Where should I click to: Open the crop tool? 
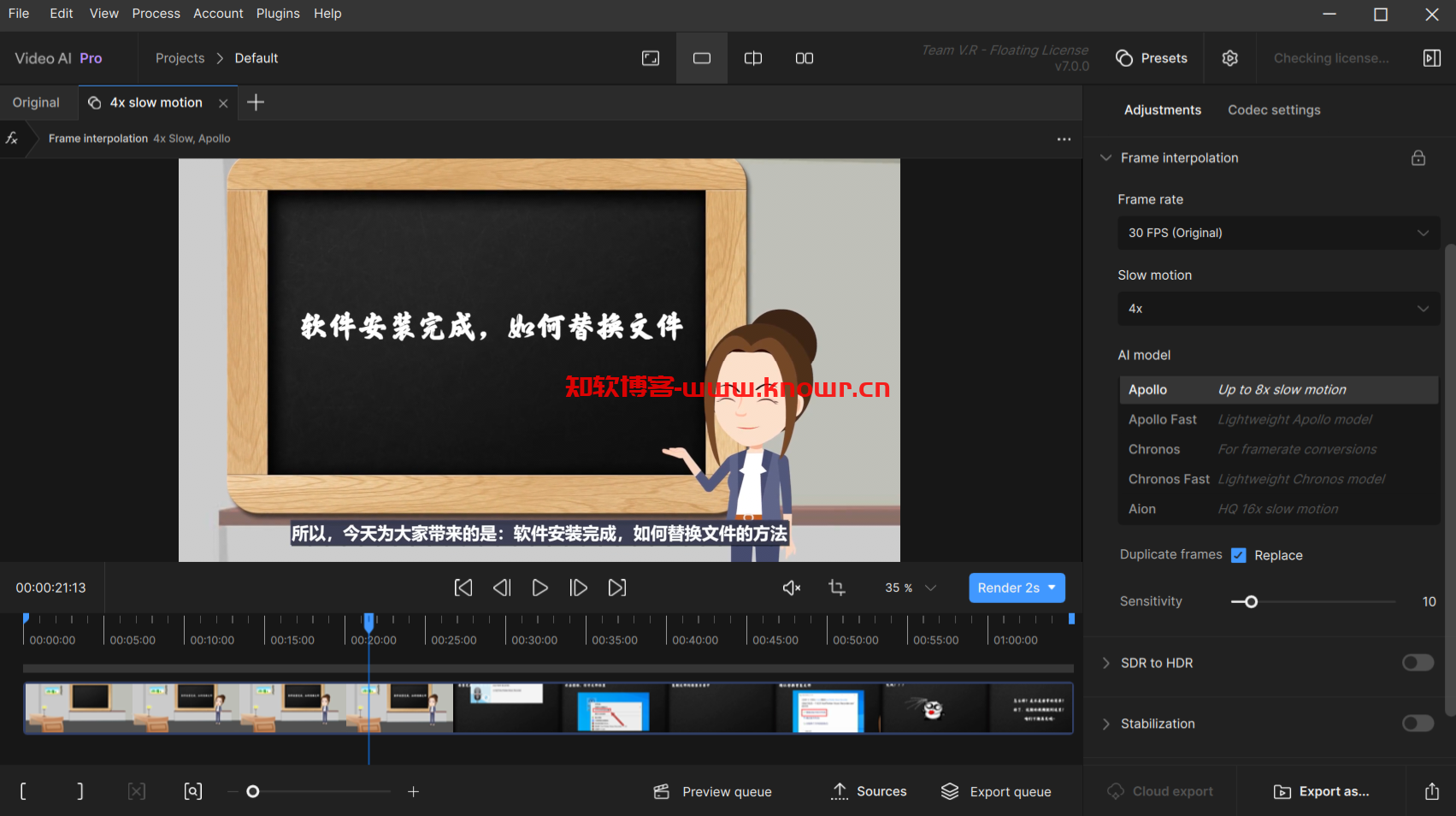click(x=837, y=588)
